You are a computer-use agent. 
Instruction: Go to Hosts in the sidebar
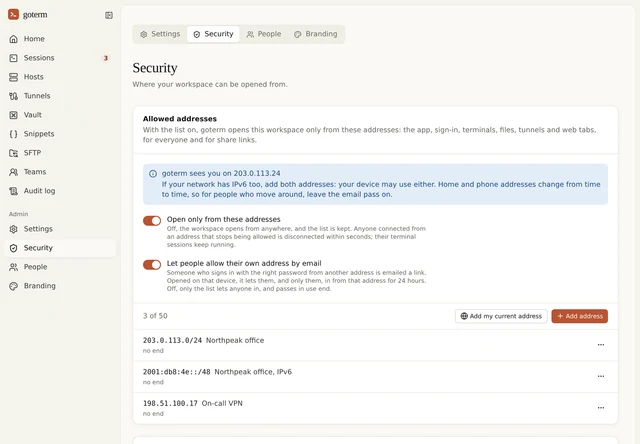click(60, 77)
